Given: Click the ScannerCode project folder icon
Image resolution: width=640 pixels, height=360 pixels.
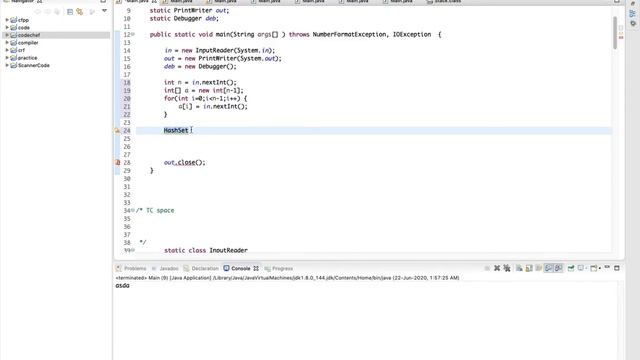Looking at the screenshot, I should [13, 65].
